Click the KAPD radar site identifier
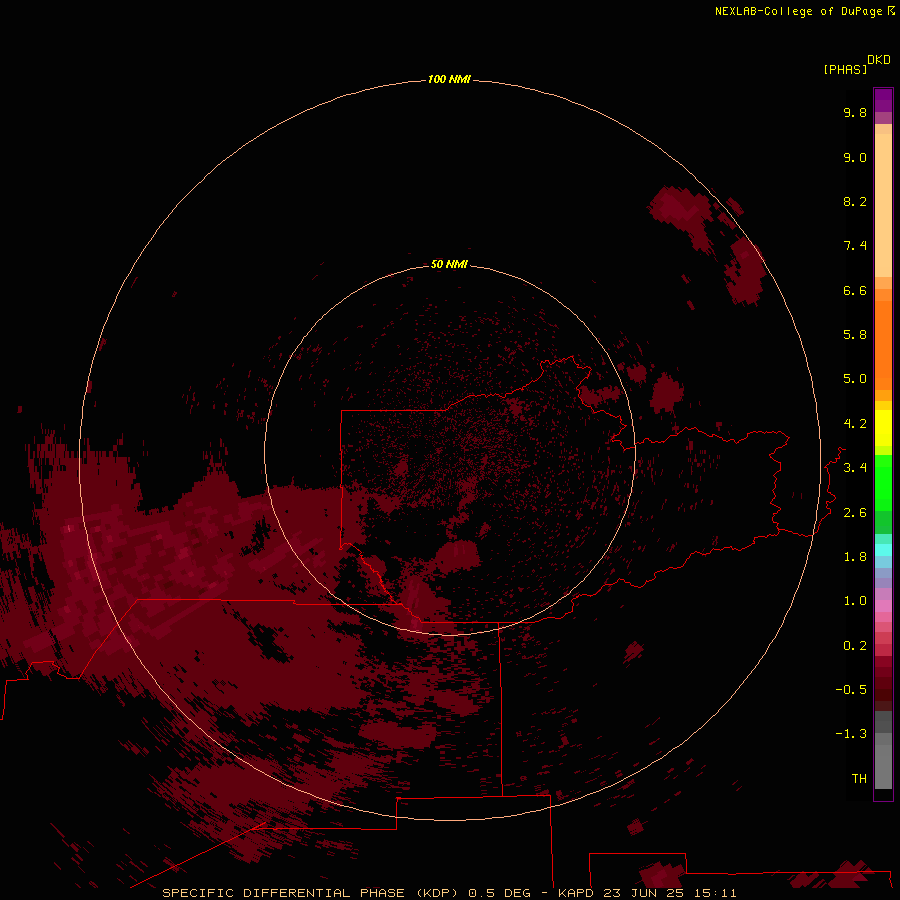900x900 pixels. tap(577, 893)
